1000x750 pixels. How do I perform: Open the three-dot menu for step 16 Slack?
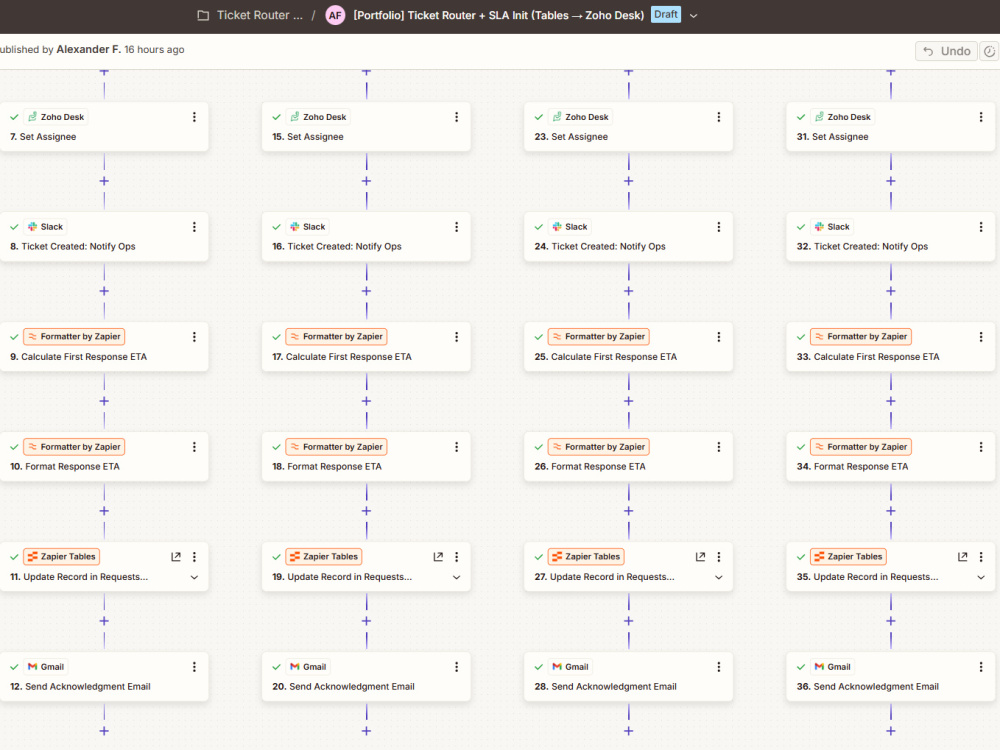pos(457,227)
